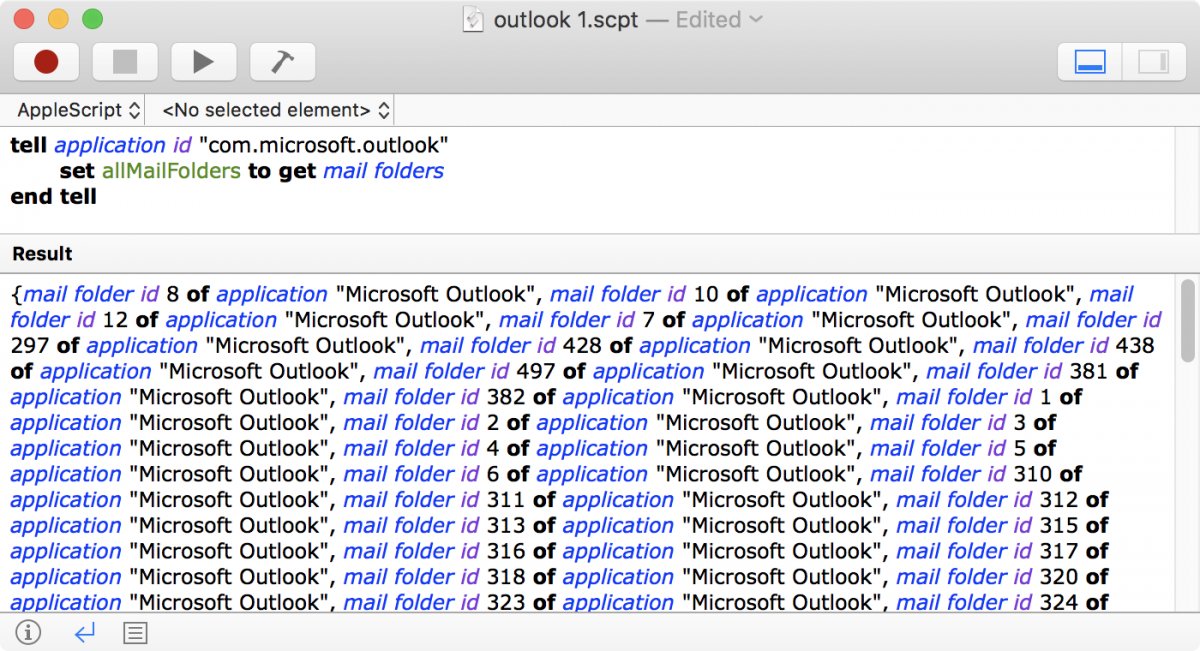Open the event log via list icon
The image size is (1200, 651).
pos(135,632)
